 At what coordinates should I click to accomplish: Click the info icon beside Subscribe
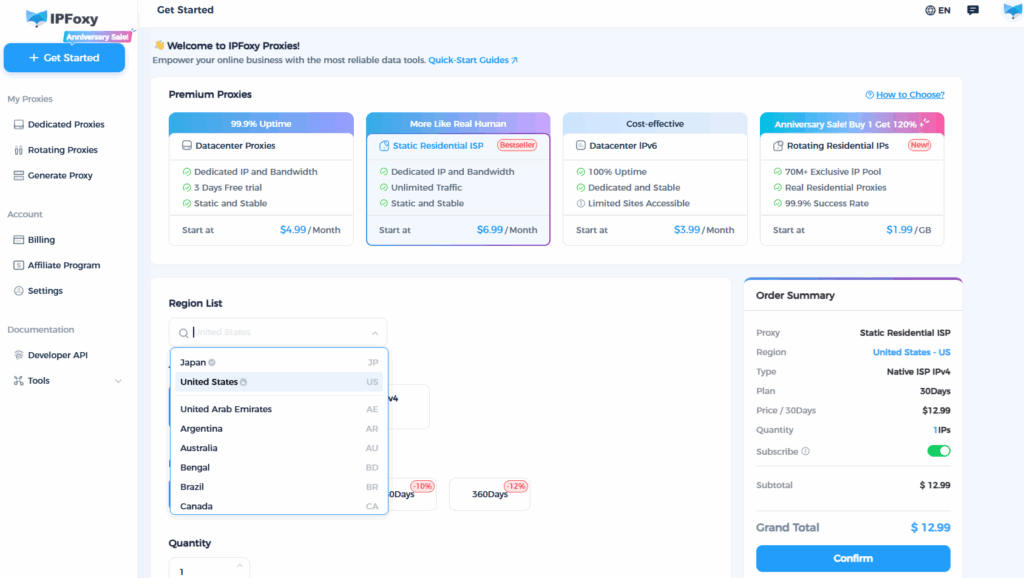806,452
